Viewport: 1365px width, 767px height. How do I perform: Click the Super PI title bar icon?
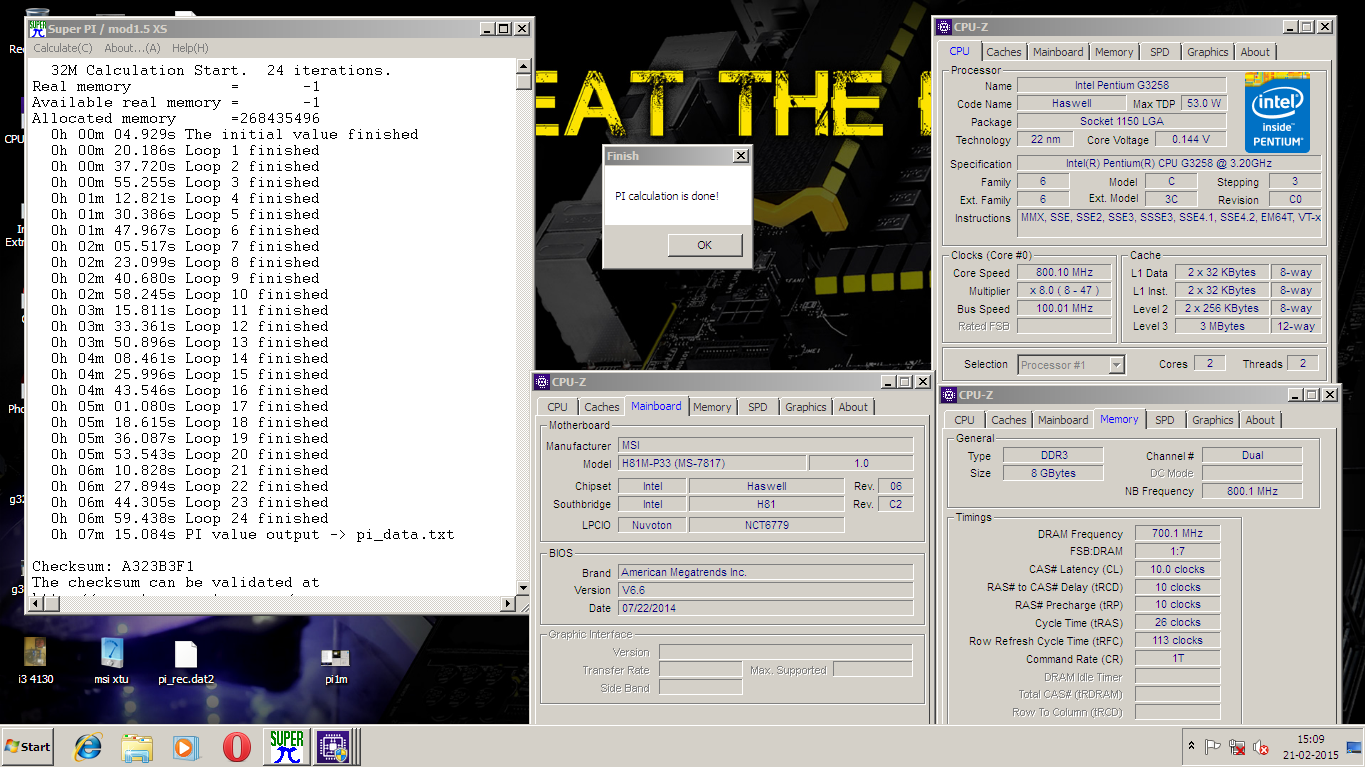[38, 29]
